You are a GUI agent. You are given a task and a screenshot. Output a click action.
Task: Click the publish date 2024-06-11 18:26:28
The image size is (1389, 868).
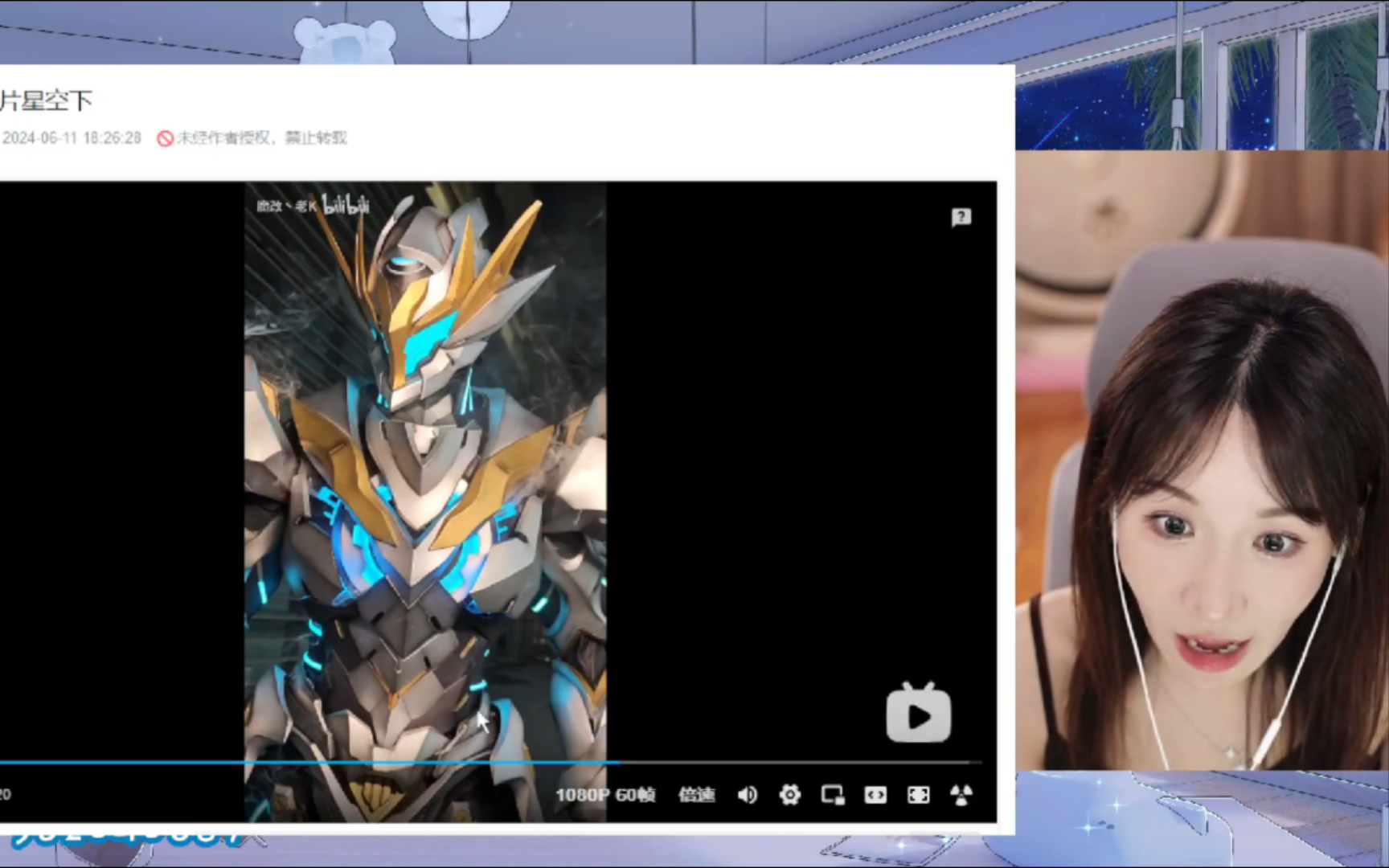point(72,138)
